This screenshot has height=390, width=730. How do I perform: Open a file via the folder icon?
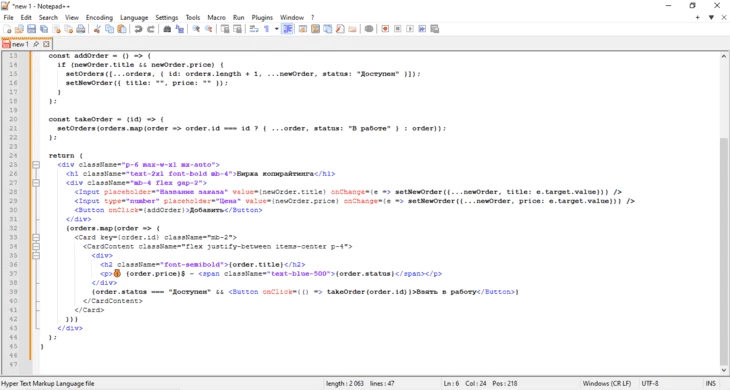point(19,29)
